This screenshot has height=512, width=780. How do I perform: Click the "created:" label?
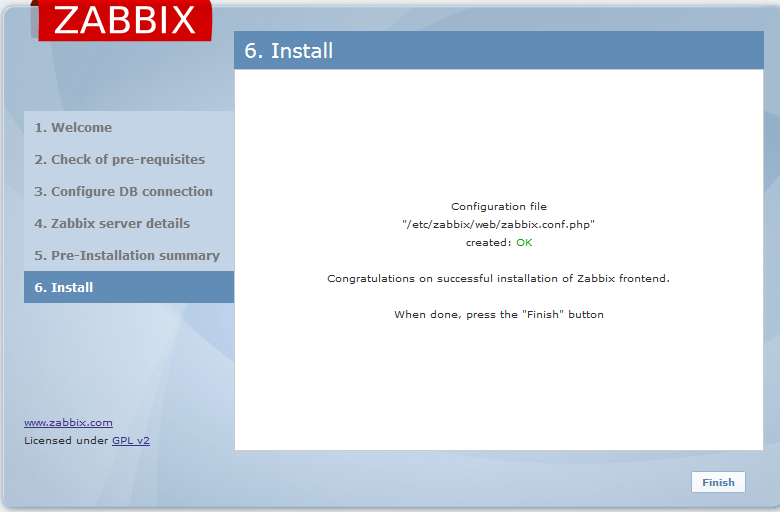(x=488, y=243)
